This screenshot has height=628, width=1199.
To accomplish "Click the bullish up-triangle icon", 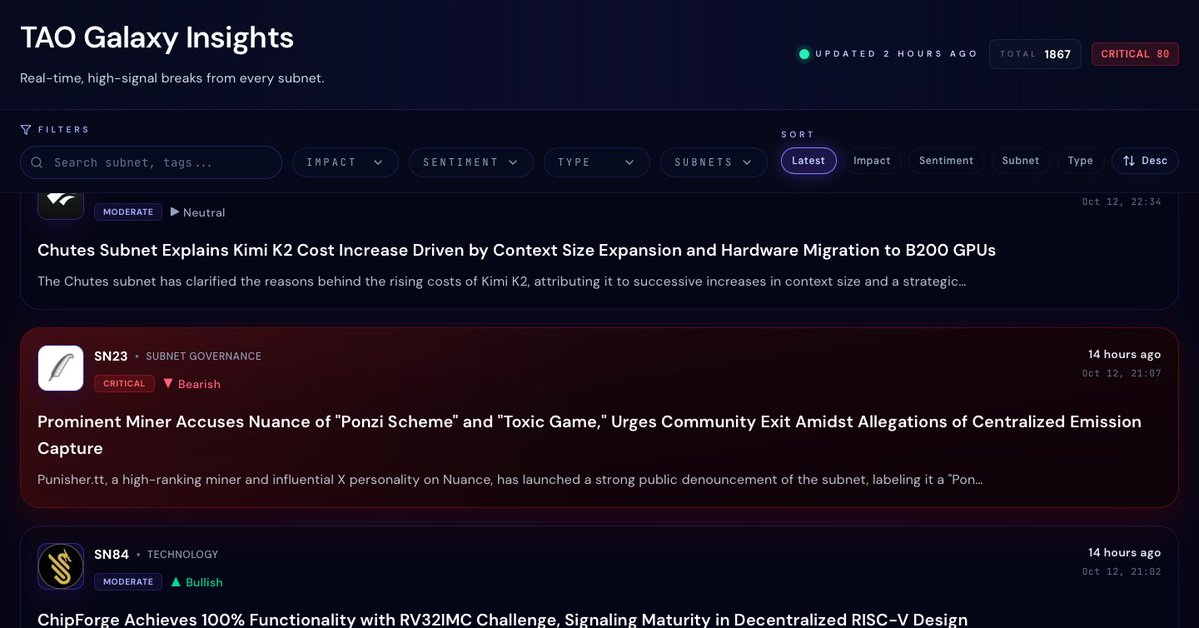I will point(176,582).
